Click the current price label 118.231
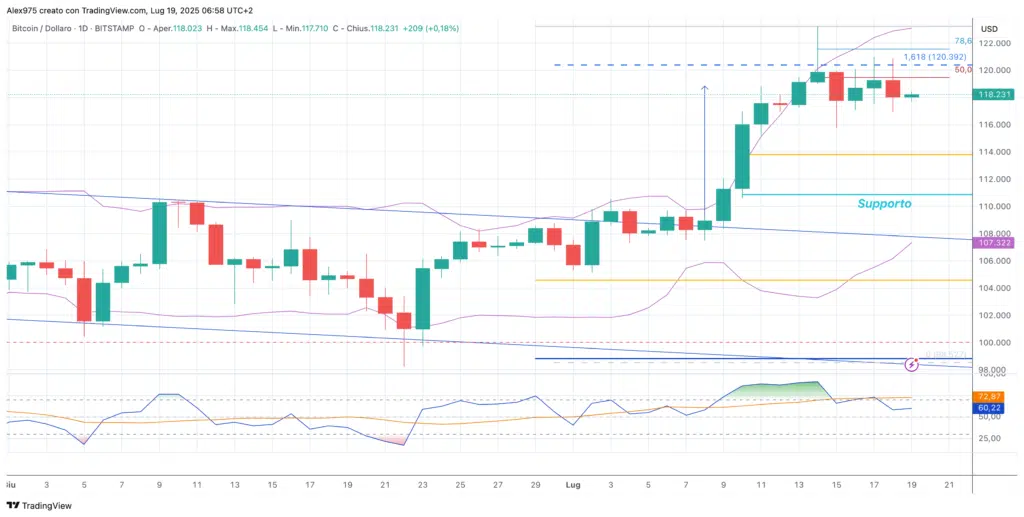The width and height of the screenshot is (1024, 517). pyautogui.click(x=996, y=96)
